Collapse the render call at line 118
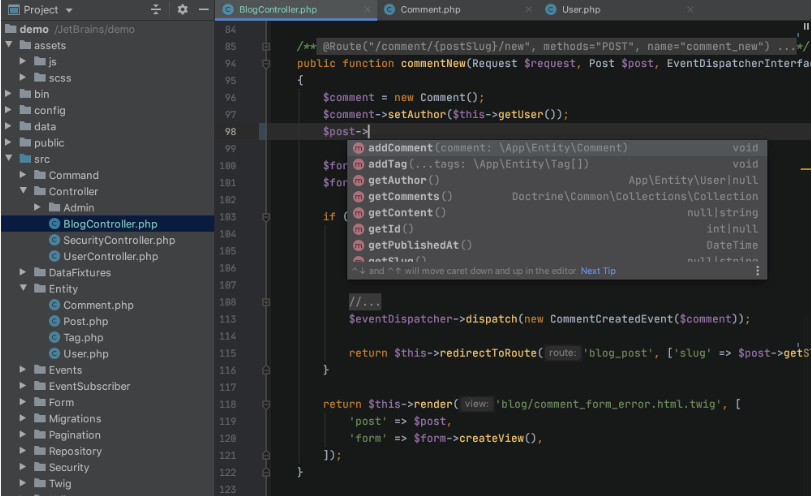Screen dimensions: 811x496 (x=266, y=404)
